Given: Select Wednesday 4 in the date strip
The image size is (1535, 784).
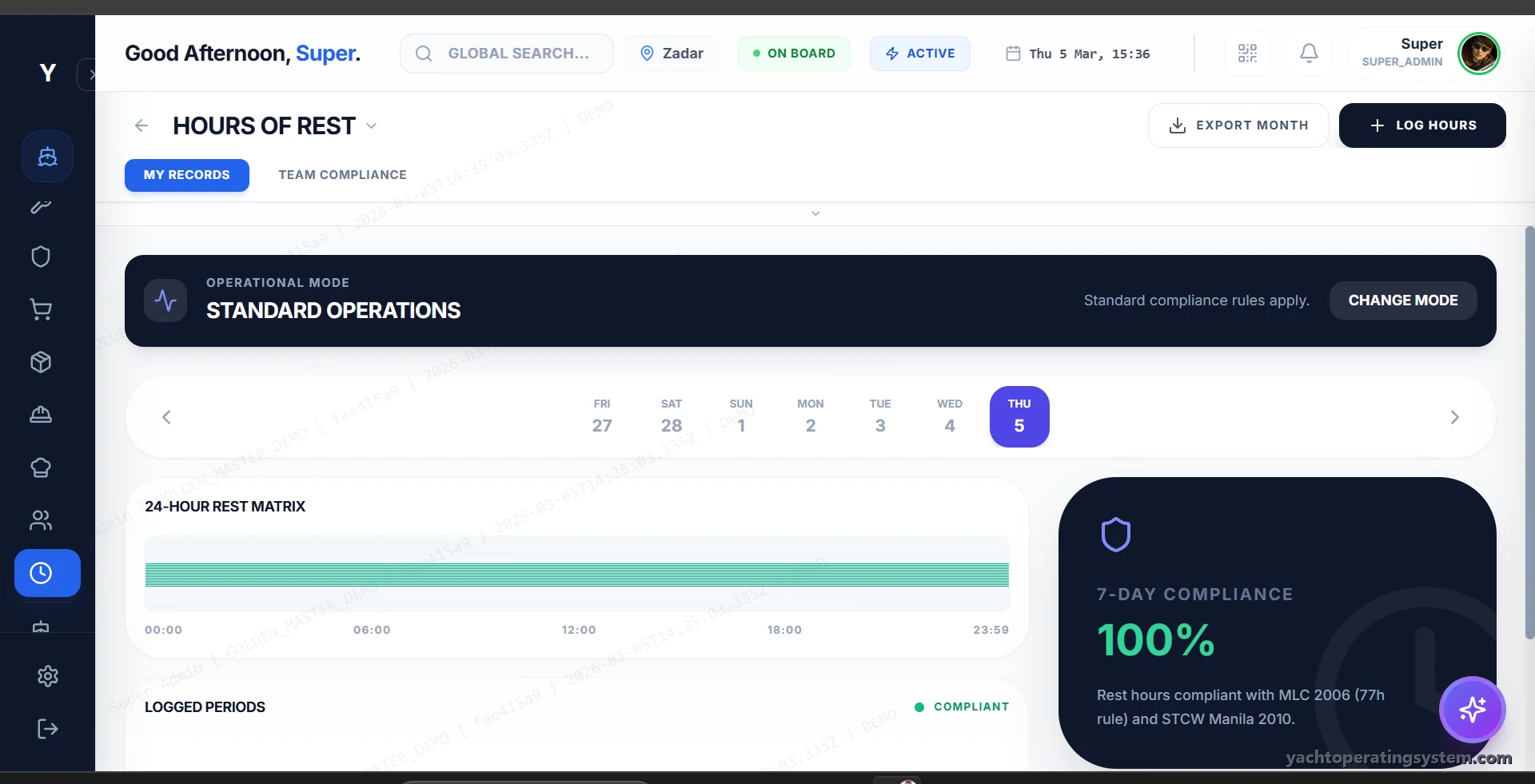Looking at the screenshot, I should (x=949, y=416).
